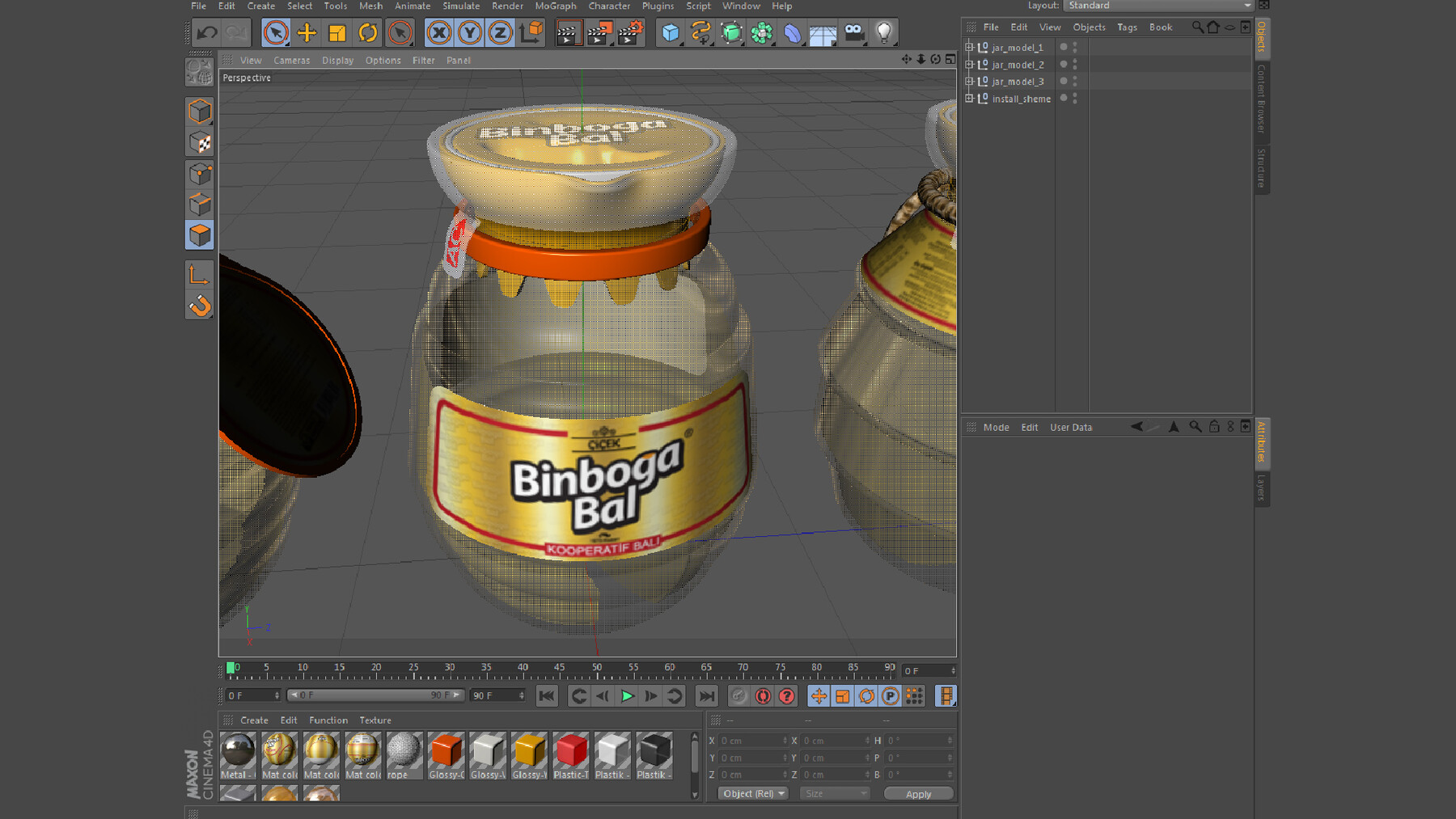Add a Light object from the toolbar
Image resolution: width=1456 pixels, height=819 pixels.
(x=883, y=32)
